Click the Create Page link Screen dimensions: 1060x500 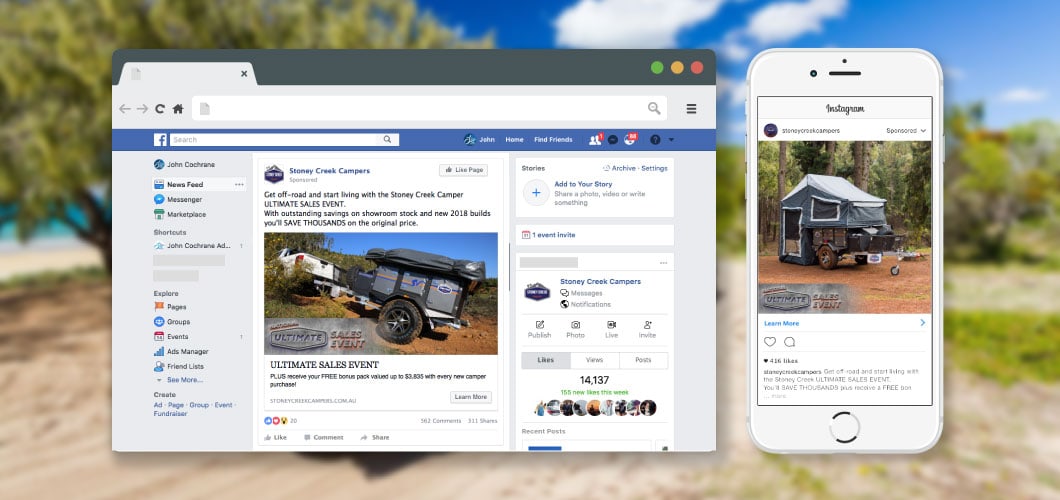176,405
